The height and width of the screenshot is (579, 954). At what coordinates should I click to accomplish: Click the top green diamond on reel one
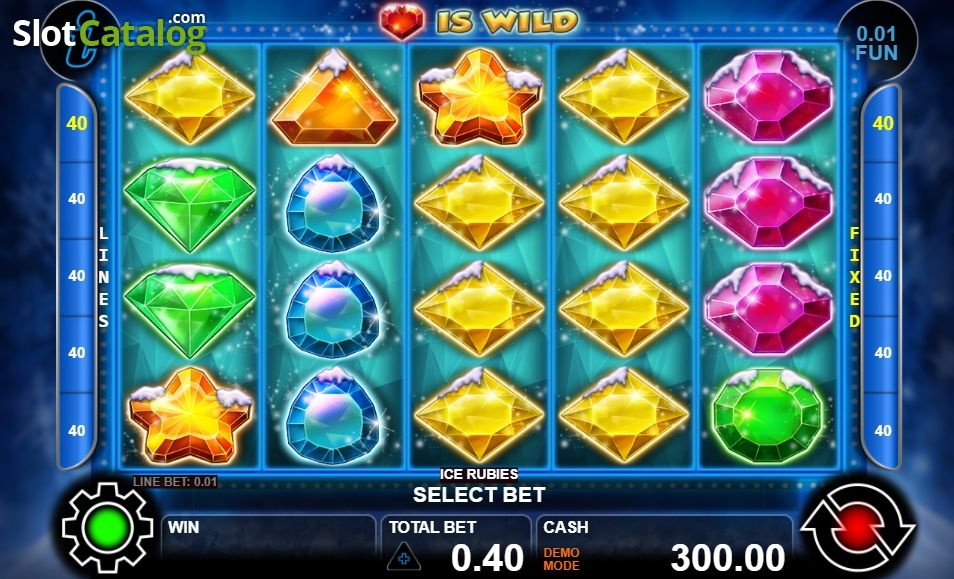[190, 204]
